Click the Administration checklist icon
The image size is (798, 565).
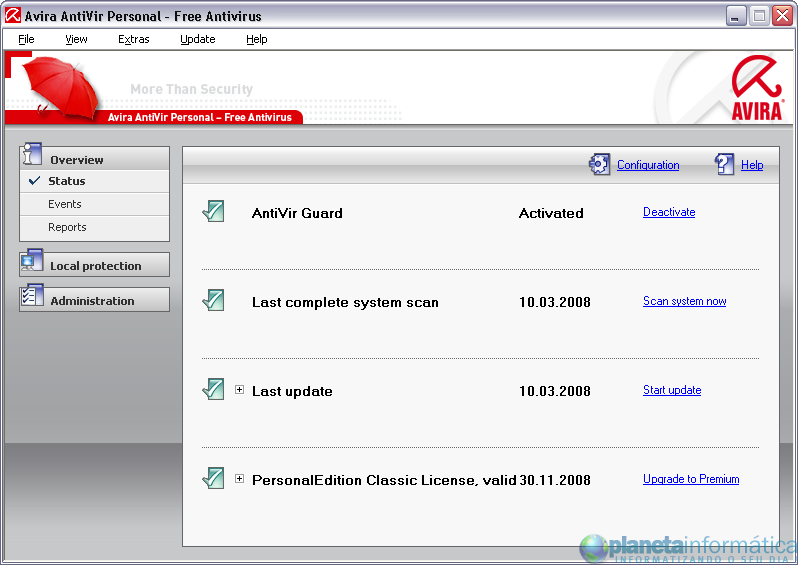pos(32,296)
